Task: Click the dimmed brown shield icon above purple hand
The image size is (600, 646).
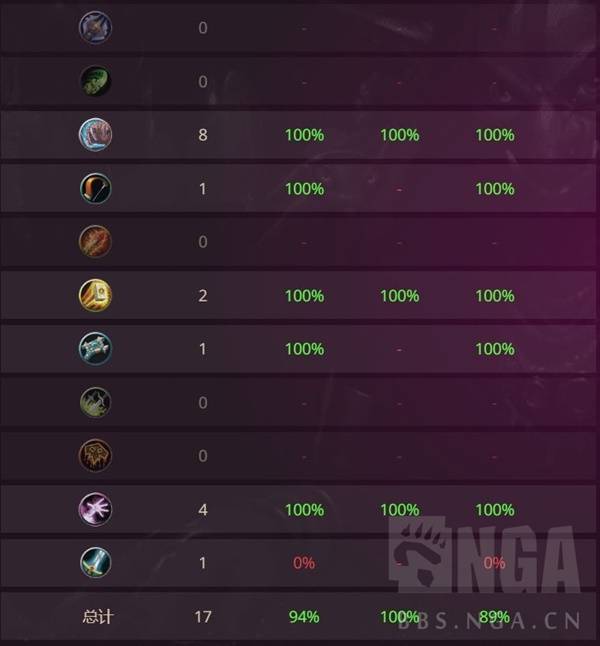Action: click(95, 456)
